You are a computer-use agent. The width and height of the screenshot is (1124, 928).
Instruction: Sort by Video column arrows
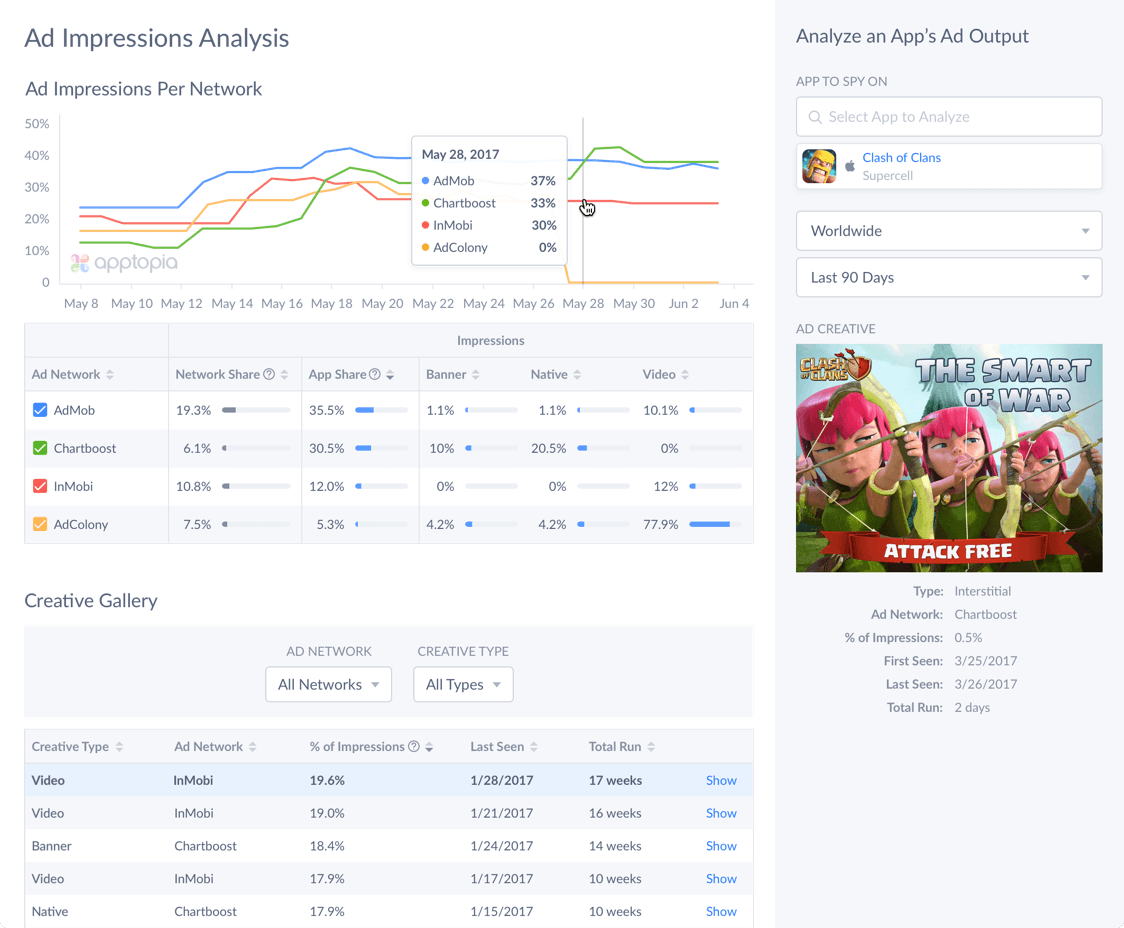click(x=685, y=374)
